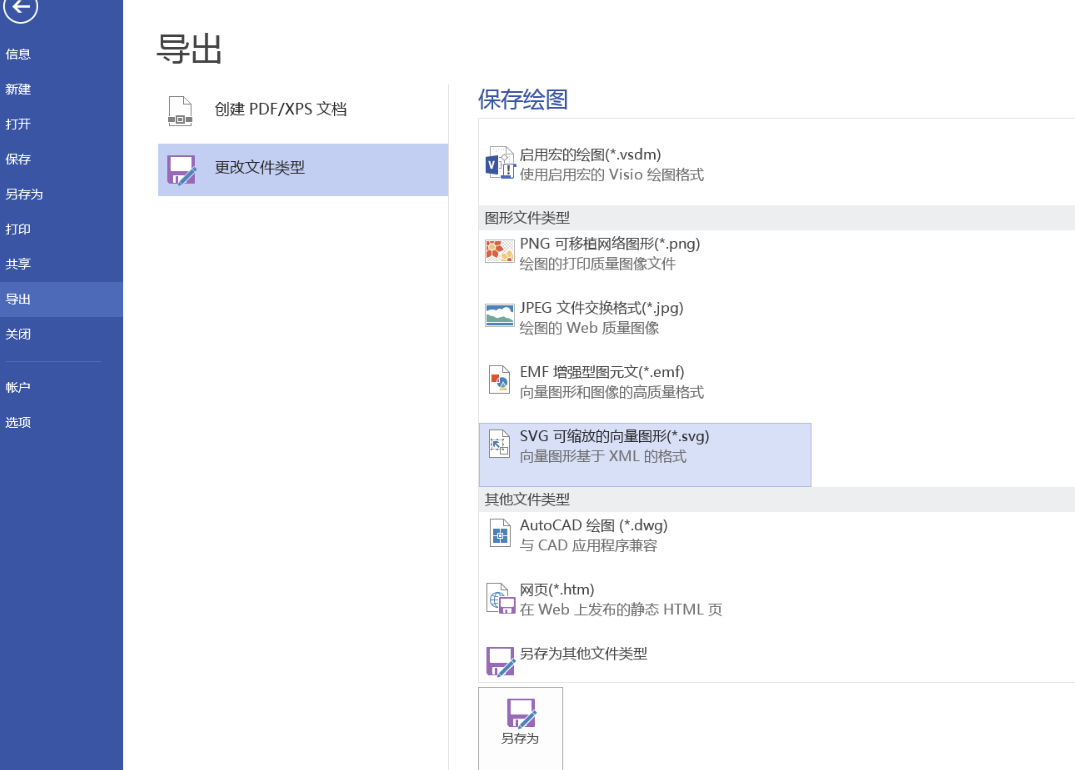Choose 创建 PDF/XPS 文档 option

(280, 110)
